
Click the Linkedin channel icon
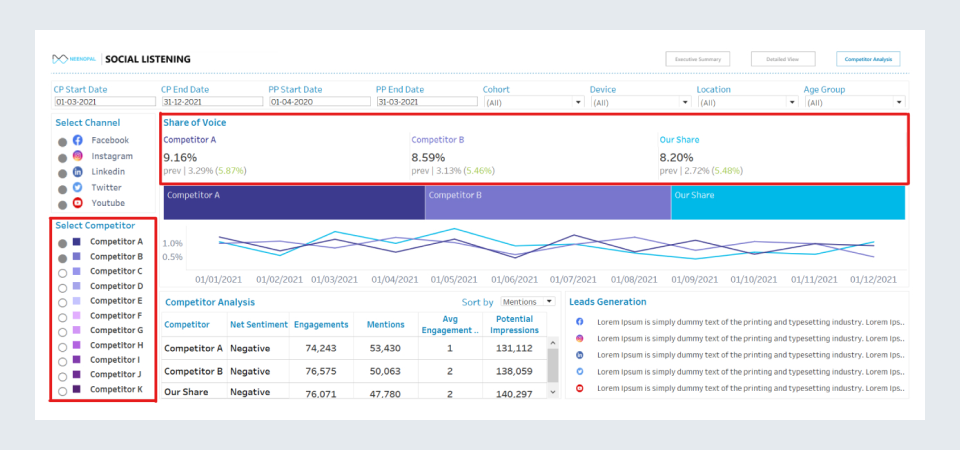[78, 171]
